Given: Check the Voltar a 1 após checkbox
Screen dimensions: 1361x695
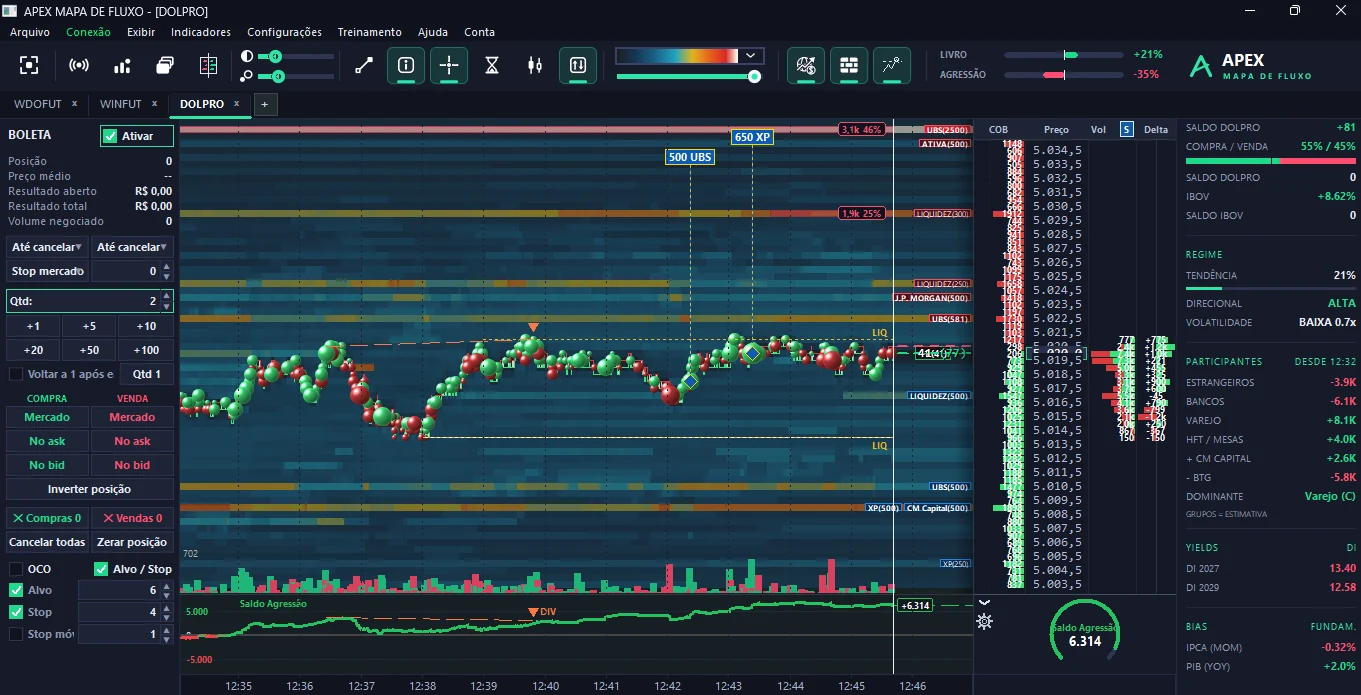Looking at the screenshot, I should point(16,374).
